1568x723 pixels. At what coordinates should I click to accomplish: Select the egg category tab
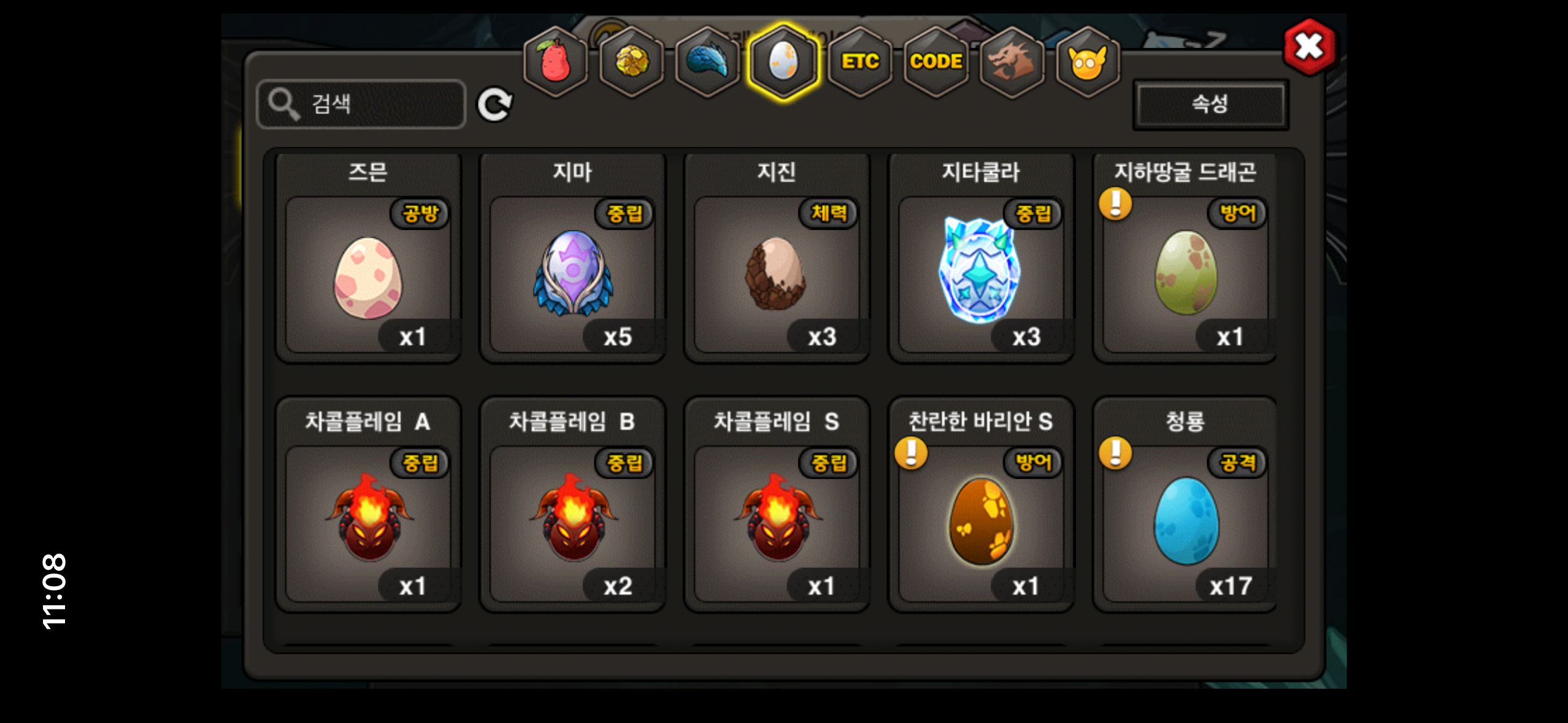(783, 62)
